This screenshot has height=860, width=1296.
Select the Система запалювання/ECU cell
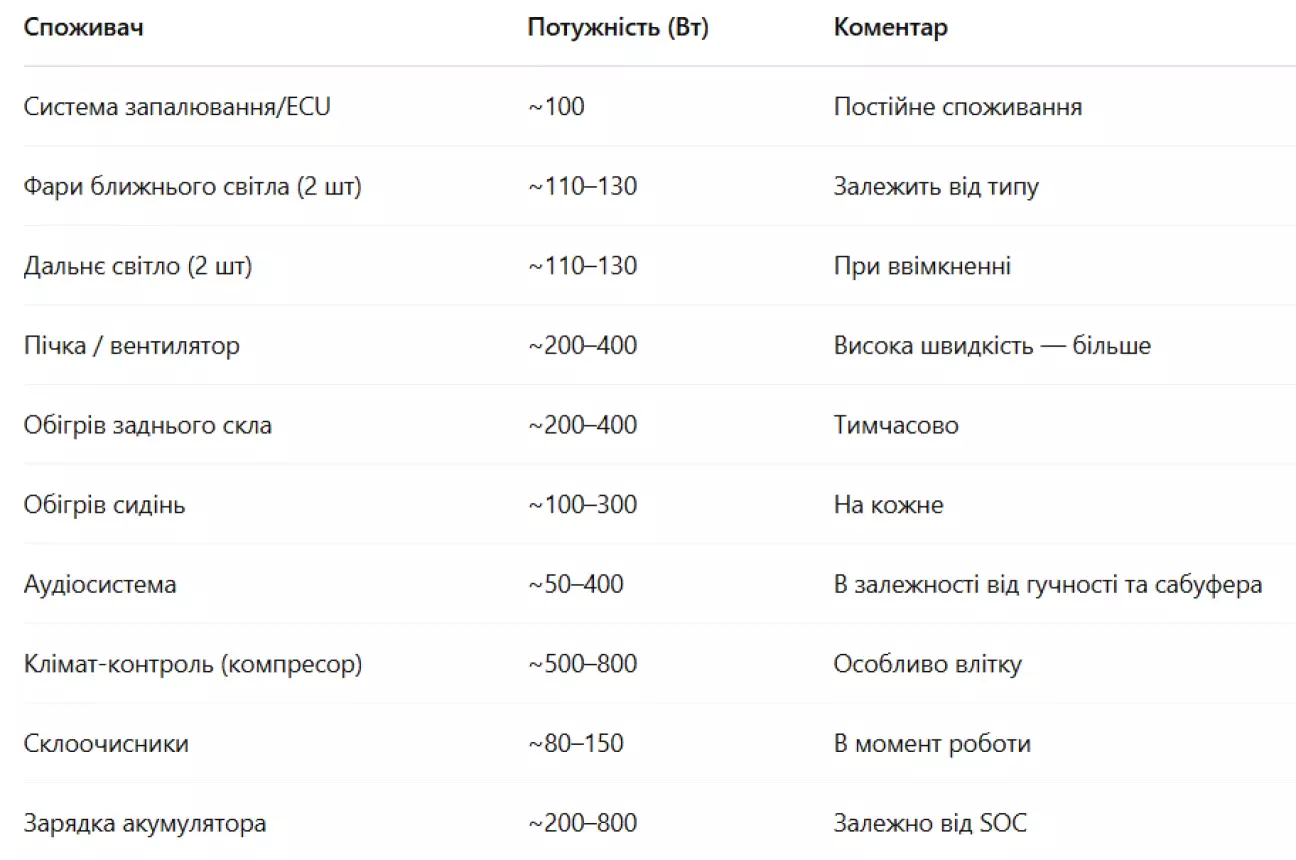point(177,106)
